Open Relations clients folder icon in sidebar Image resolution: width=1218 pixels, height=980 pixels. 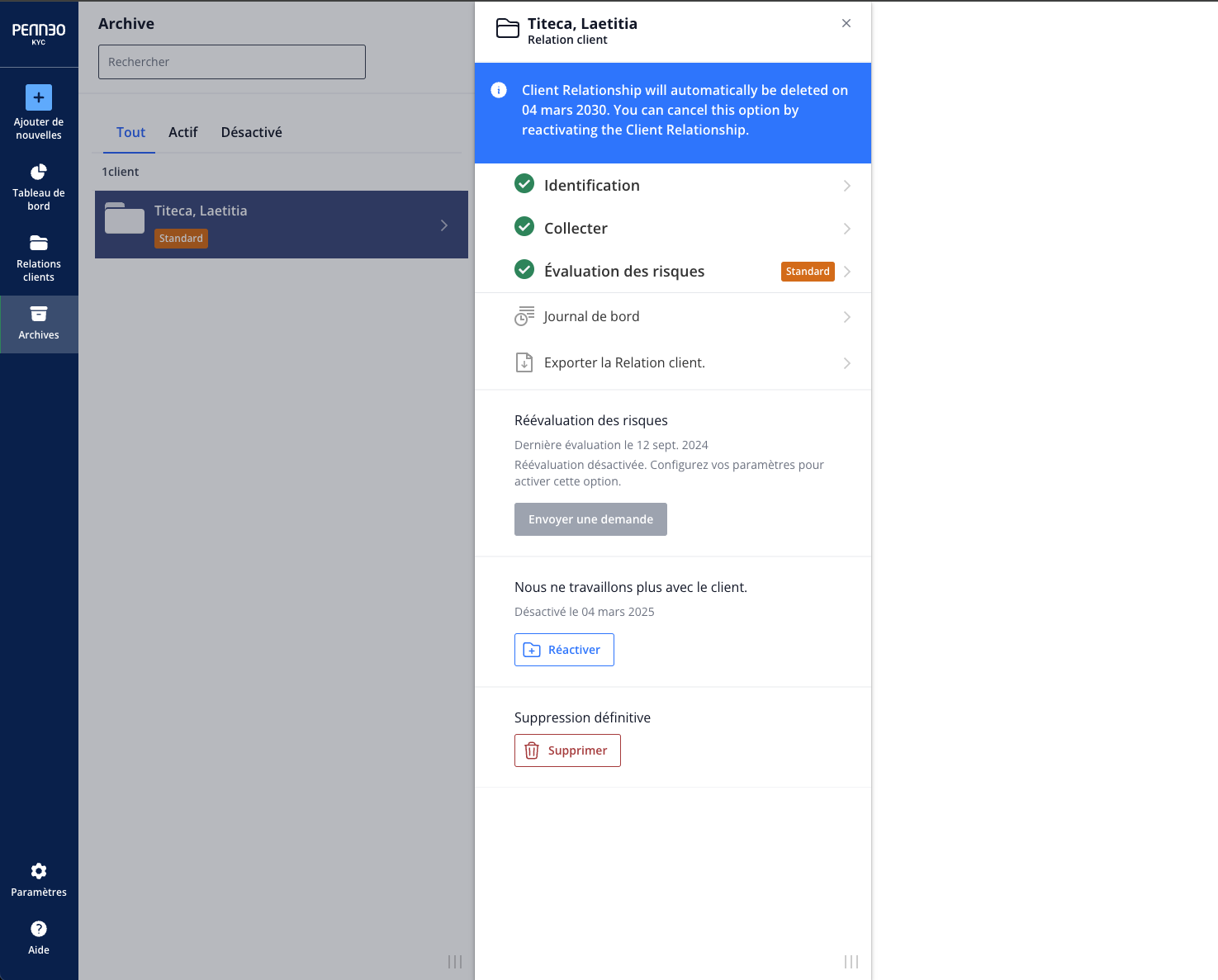pyautogui.click(x=39, y=243)
